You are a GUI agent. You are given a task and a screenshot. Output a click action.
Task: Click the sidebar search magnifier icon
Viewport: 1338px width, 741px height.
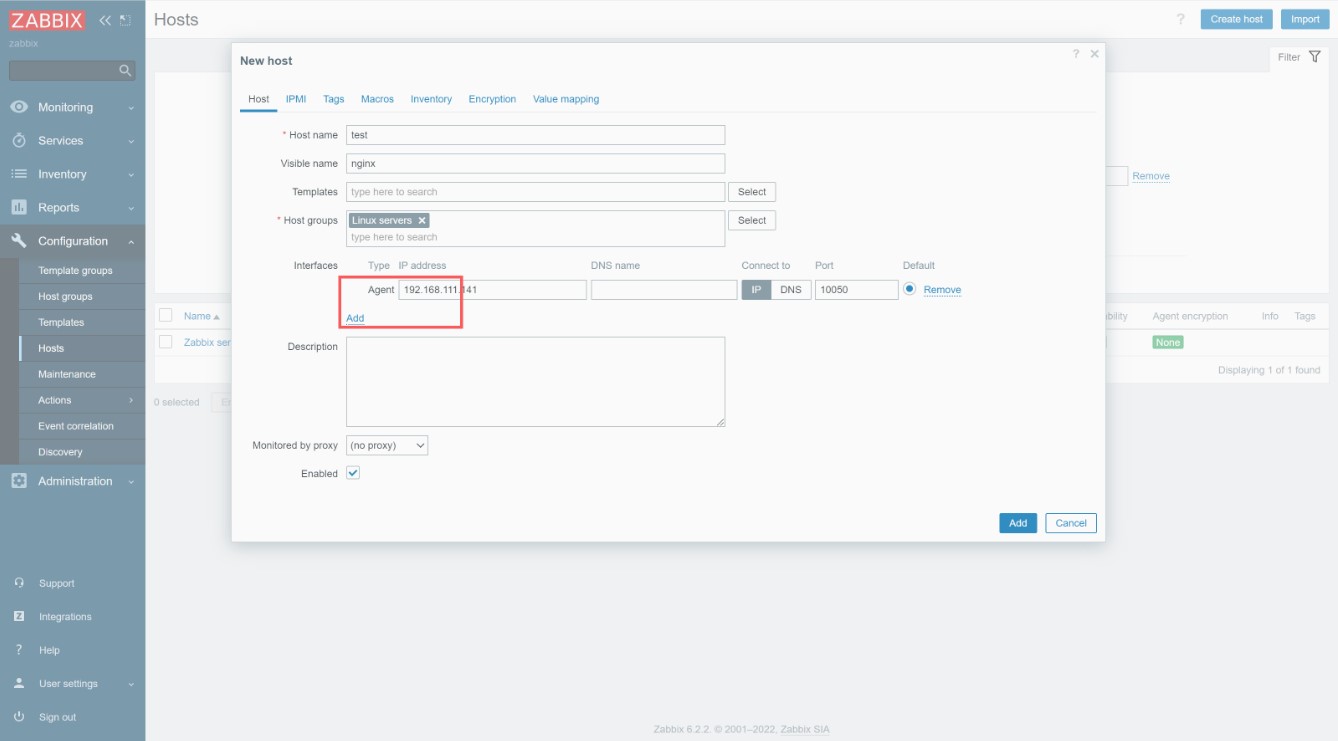pyautogui.click(x=125, y=71)
